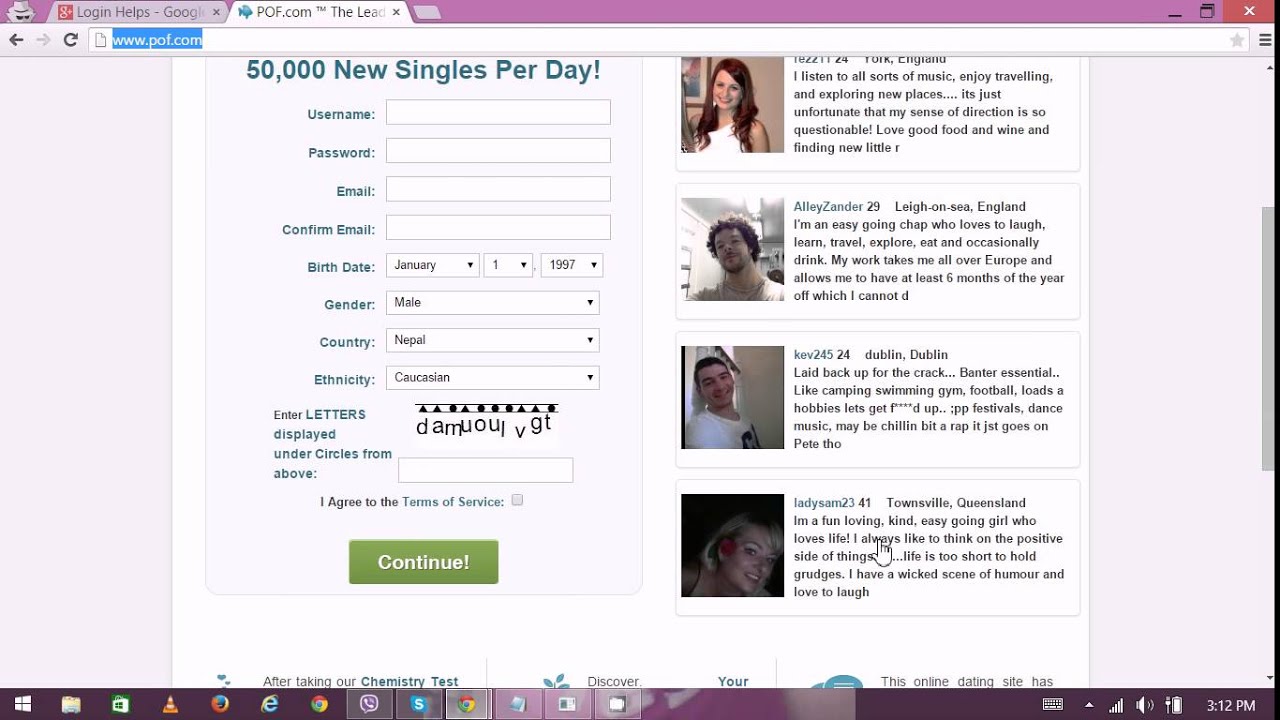Screen dimensions: 1280x720
Task: Open birth month dropdown showing January
Action: (433, 265)
